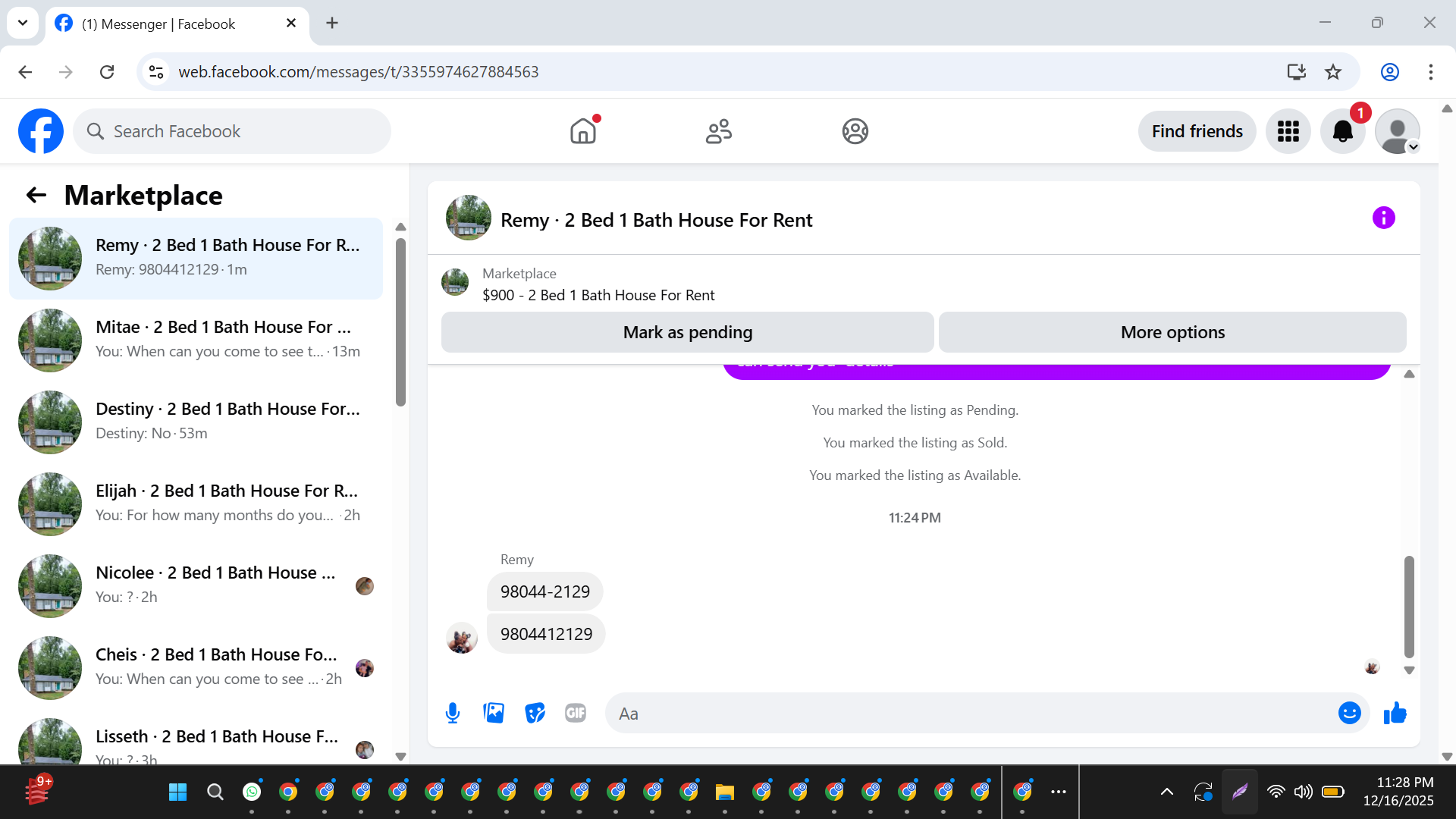Open the $900 2 Bed 1 Bath listing link
Image resolution: width=1456 pixels, height=819 pixels.
[x=598, y=295]
